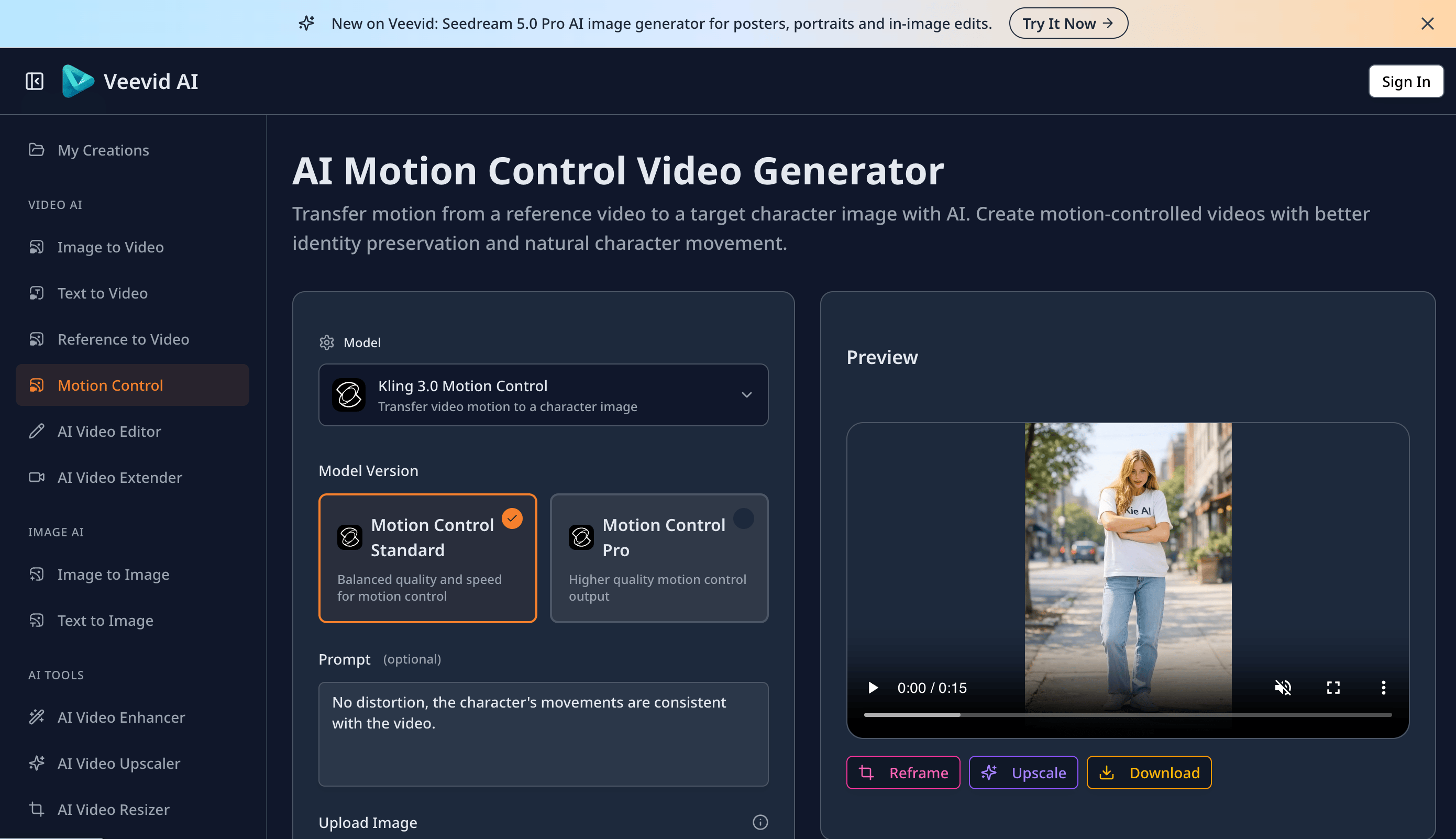Click the Kling logo in model selector

[349, 395]
